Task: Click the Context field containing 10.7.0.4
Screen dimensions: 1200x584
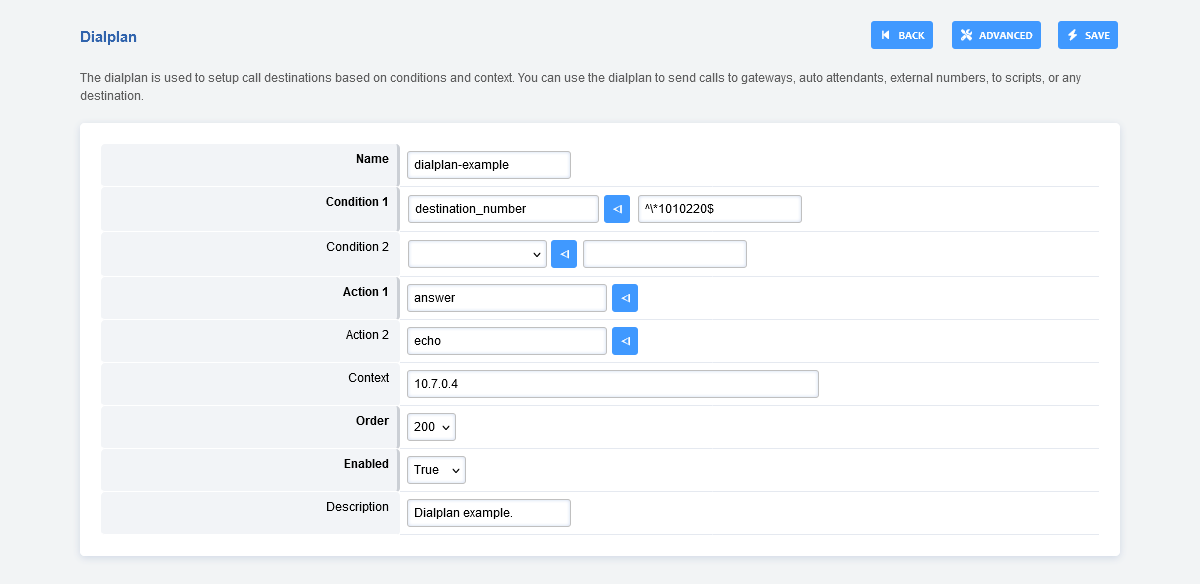Action: pyautogui.click(x=612, y=384)
